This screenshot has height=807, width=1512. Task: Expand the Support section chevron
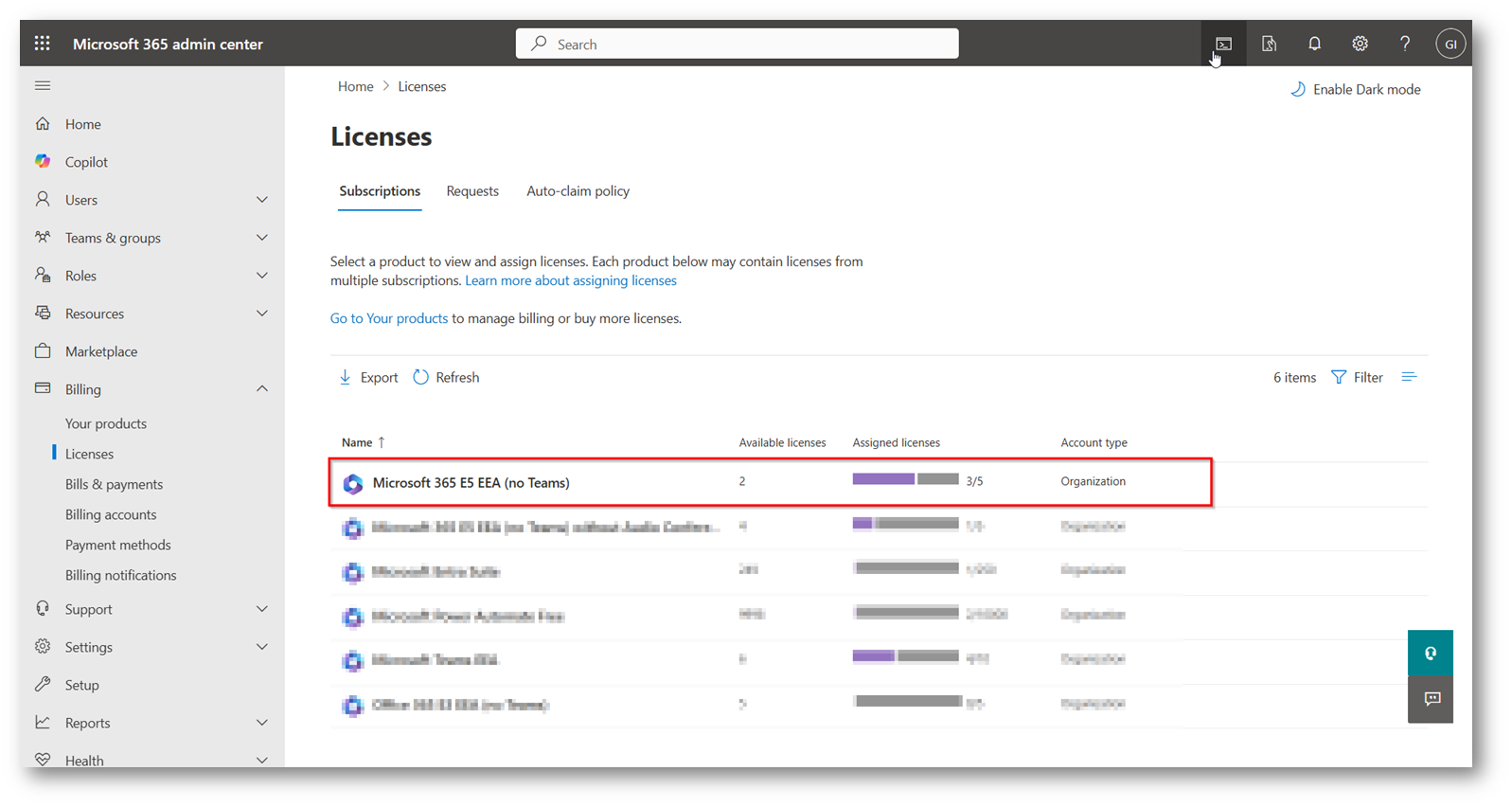tap(262, 609)
